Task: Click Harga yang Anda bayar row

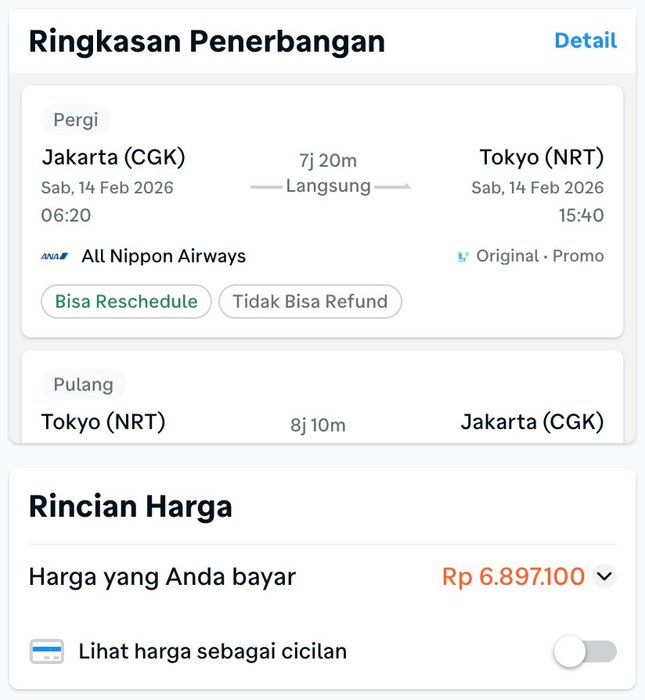Action: coord(322,576)
